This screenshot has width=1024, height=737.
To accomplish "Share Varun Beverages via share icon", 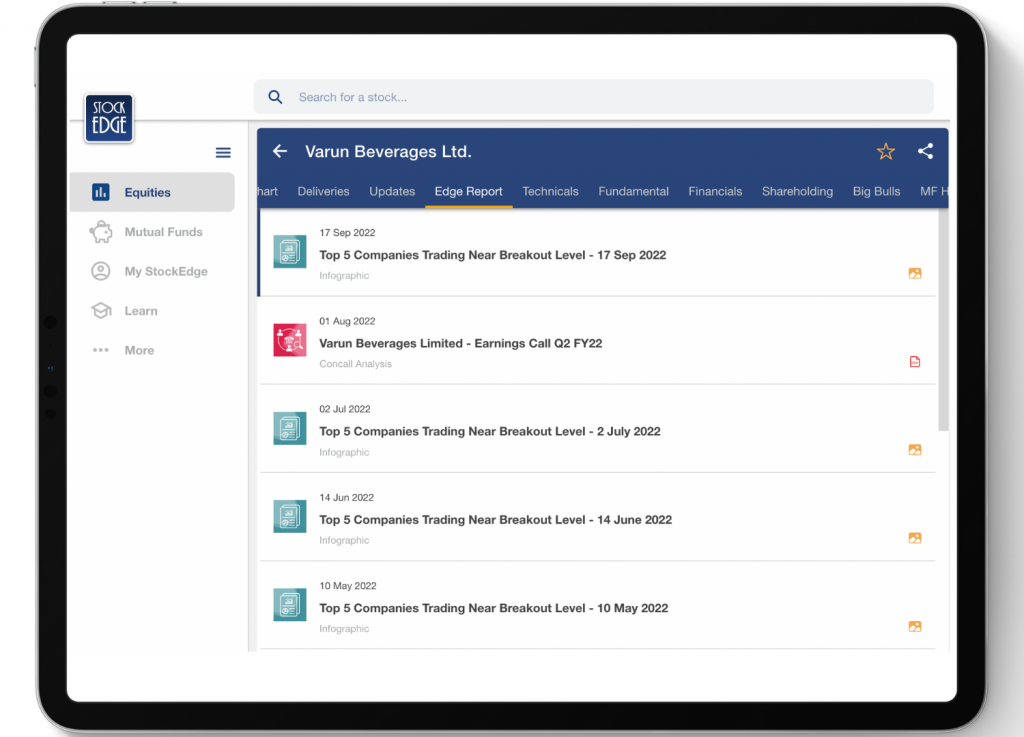I will coord(925,151).
